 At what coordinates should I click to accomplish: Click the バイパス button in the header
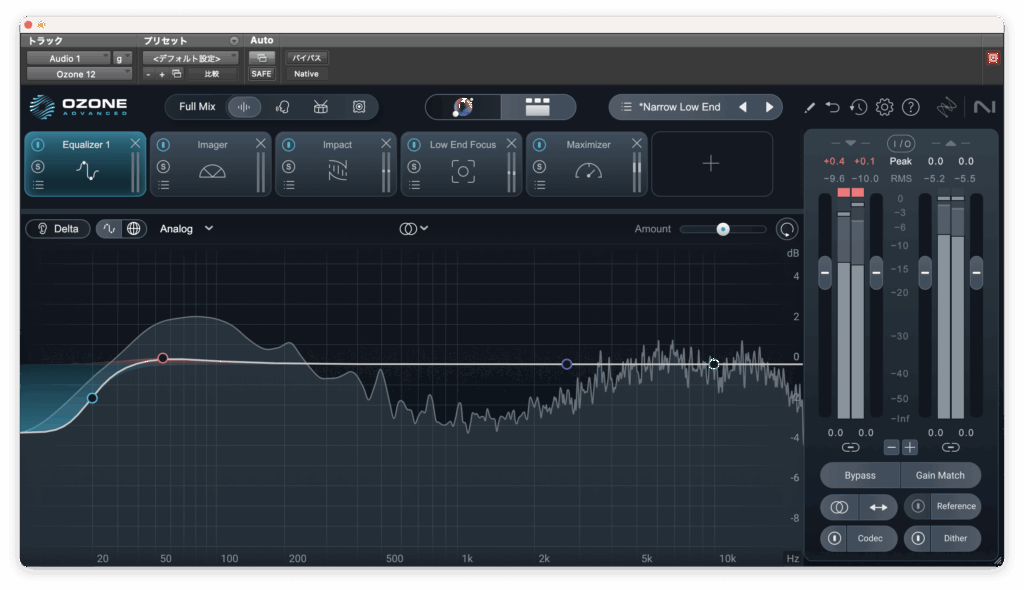tap(306, 58)
